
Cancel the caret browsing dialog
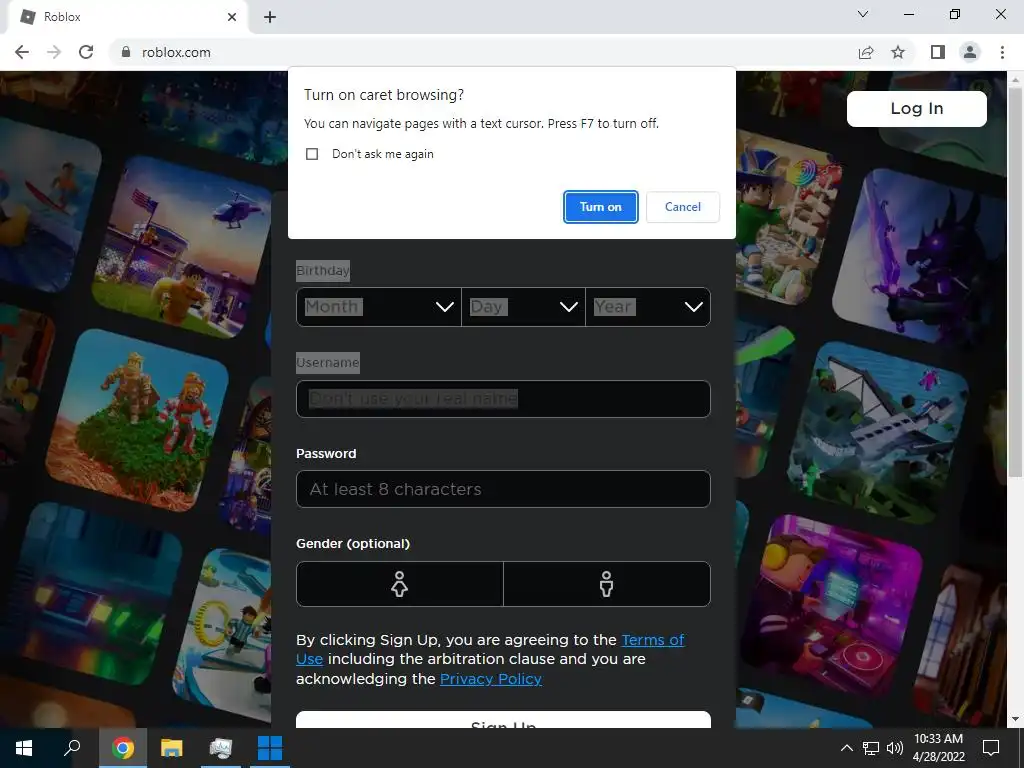click(682, 207)
